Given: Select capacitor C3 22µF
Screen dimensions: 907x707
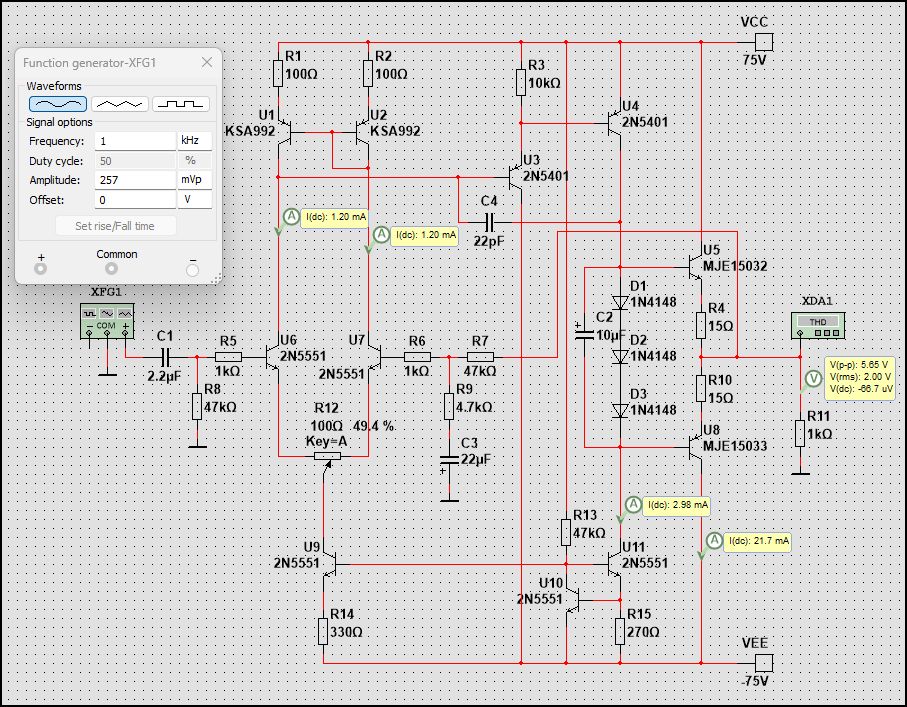Looking at the screenshot, I should tap(449, 461).
